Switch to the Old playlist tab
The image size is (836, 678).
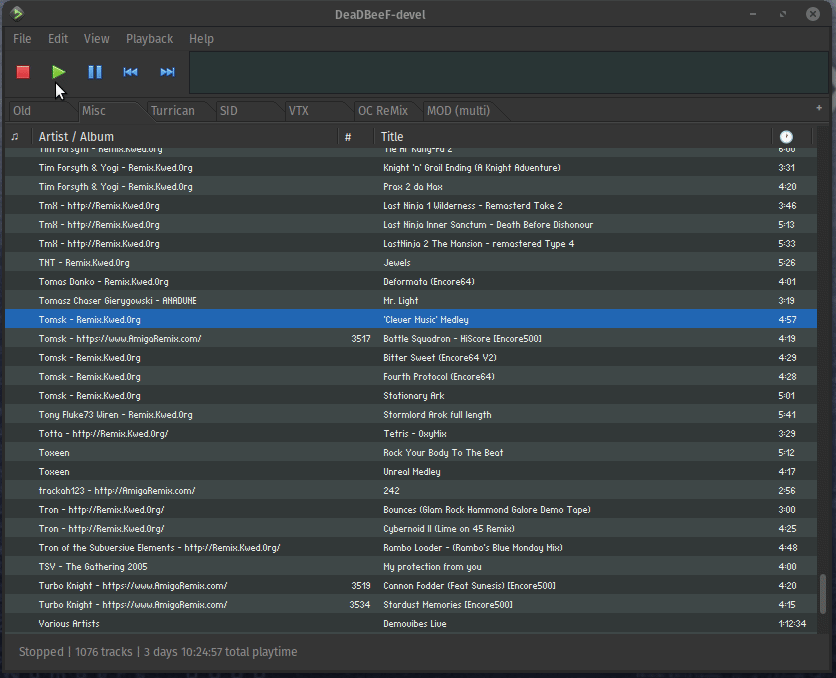40,111
